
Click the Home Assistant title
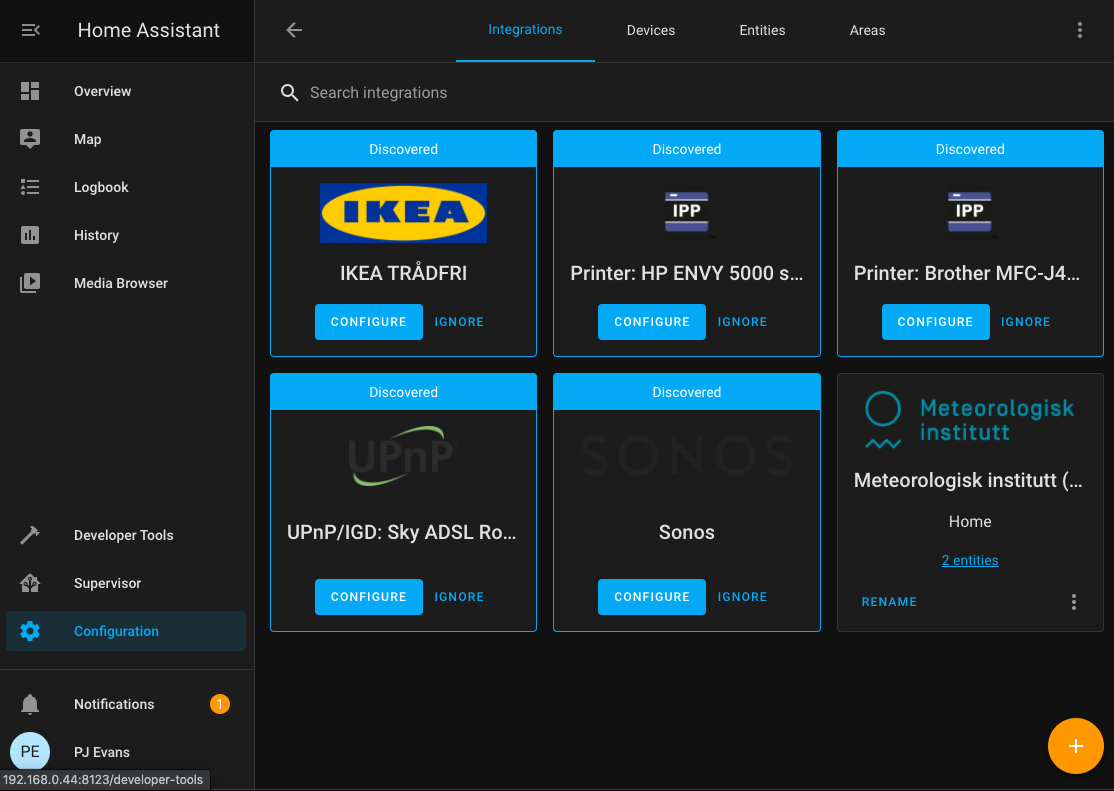[x=148, y=30]
